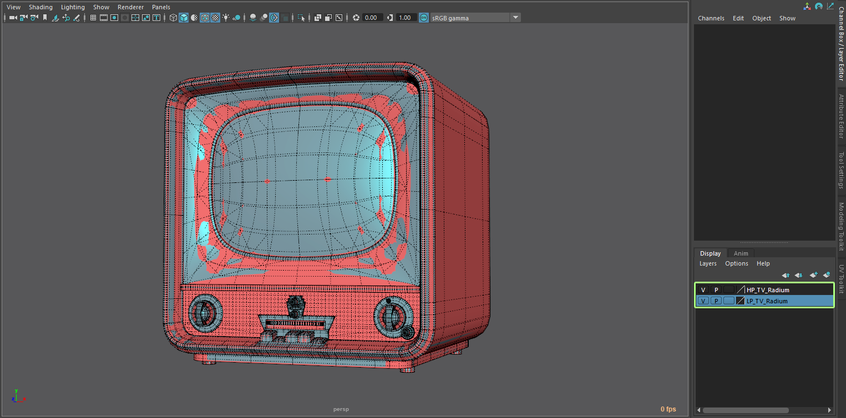Toggle visibility V of LP_TV_Radium layer

[x=703, y=301]
